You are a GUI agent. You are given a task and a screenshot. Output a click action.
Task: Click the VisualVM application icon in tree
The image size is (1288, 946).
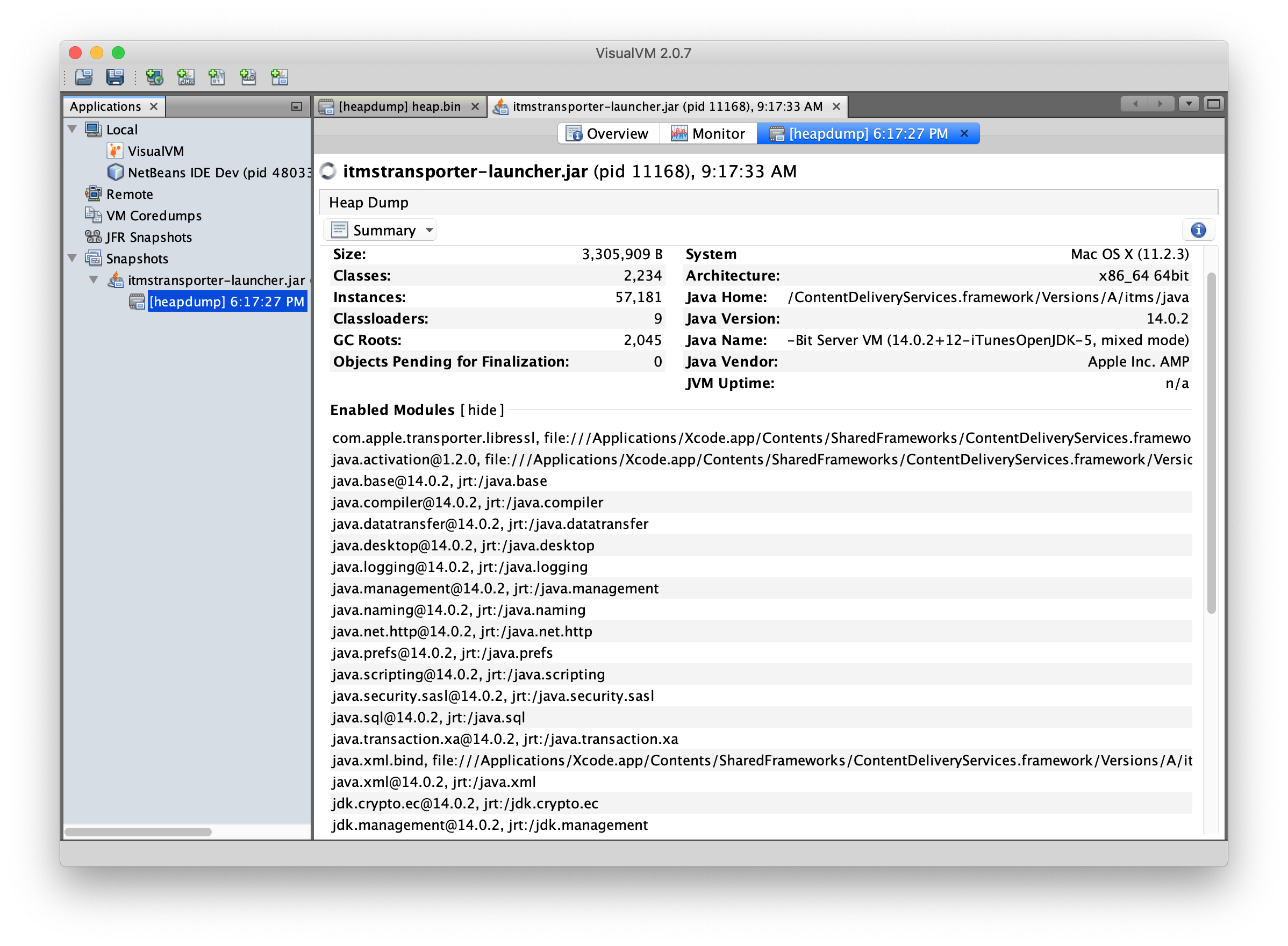pos(115,151)
